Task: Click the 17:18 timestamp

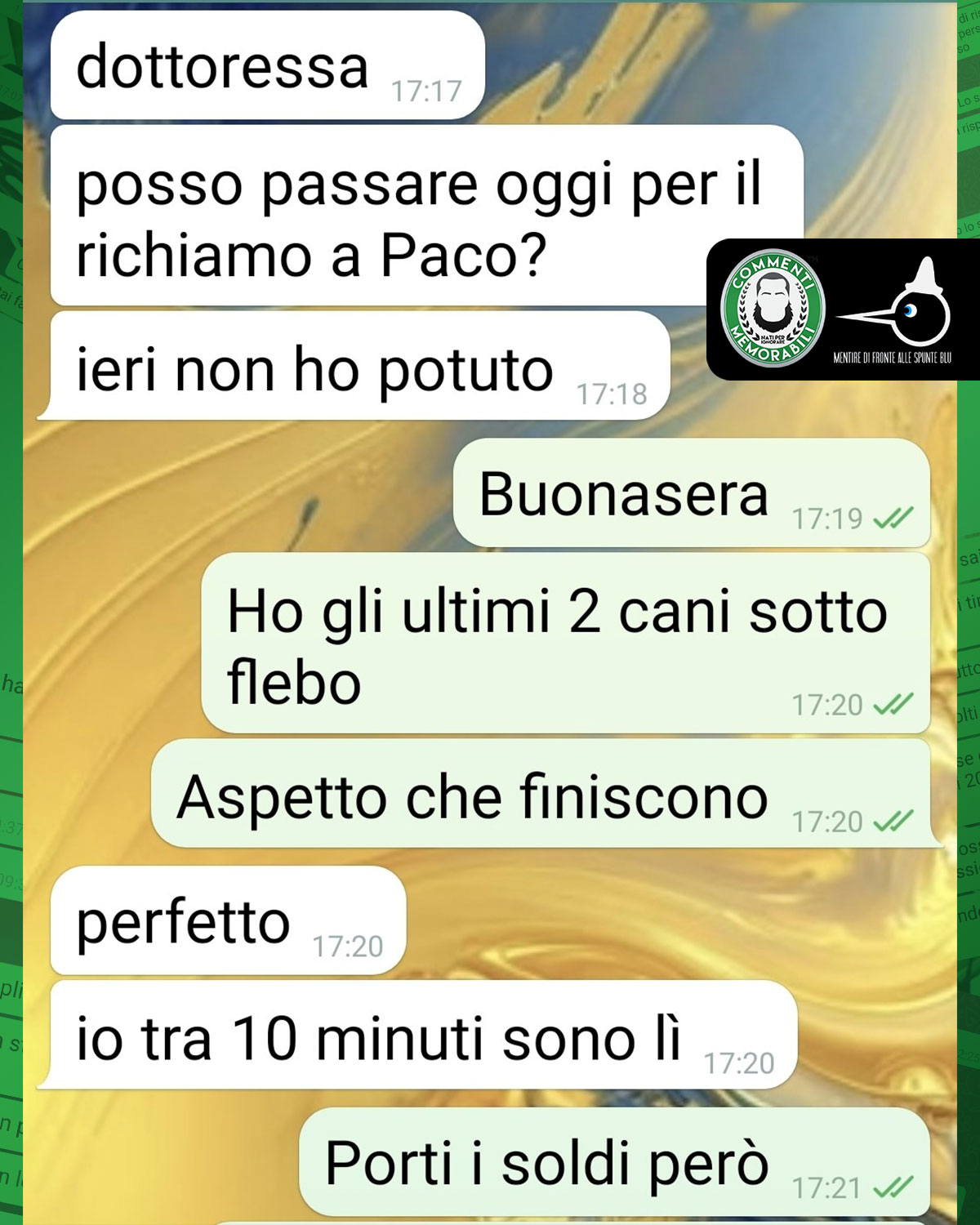Action: [612, 394]
